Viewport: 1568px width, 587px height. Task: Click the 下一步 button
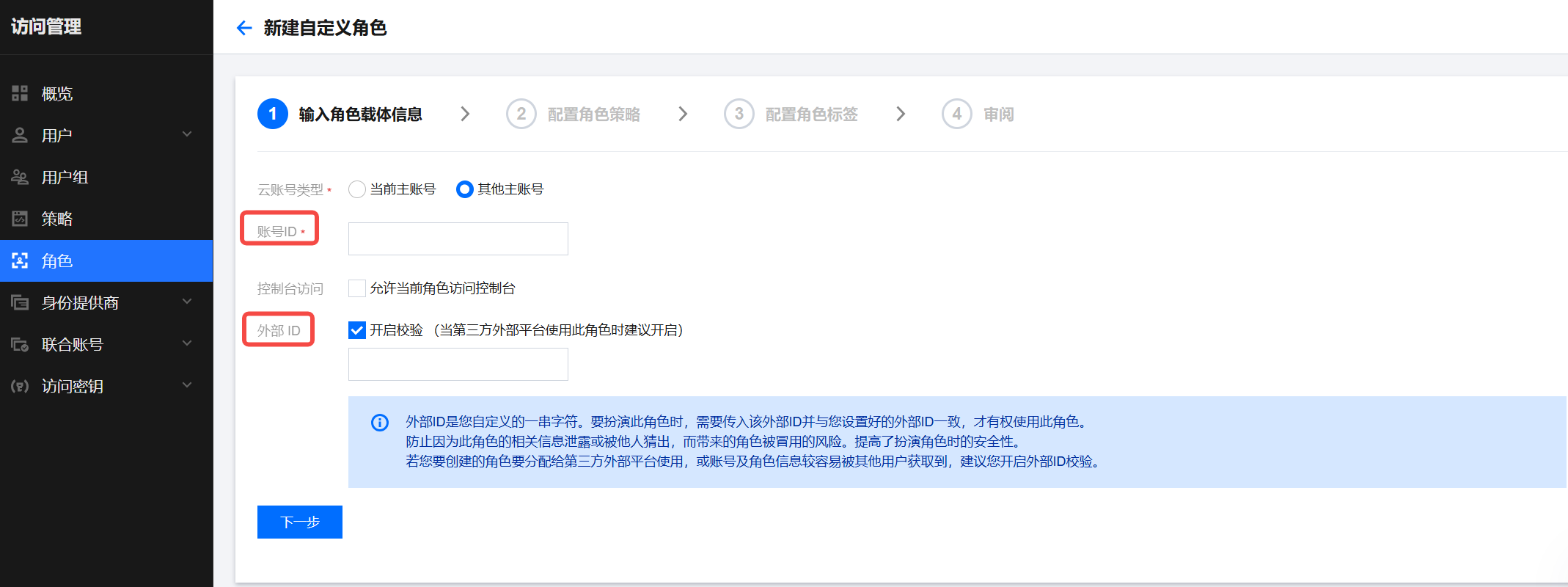[299, 522]
